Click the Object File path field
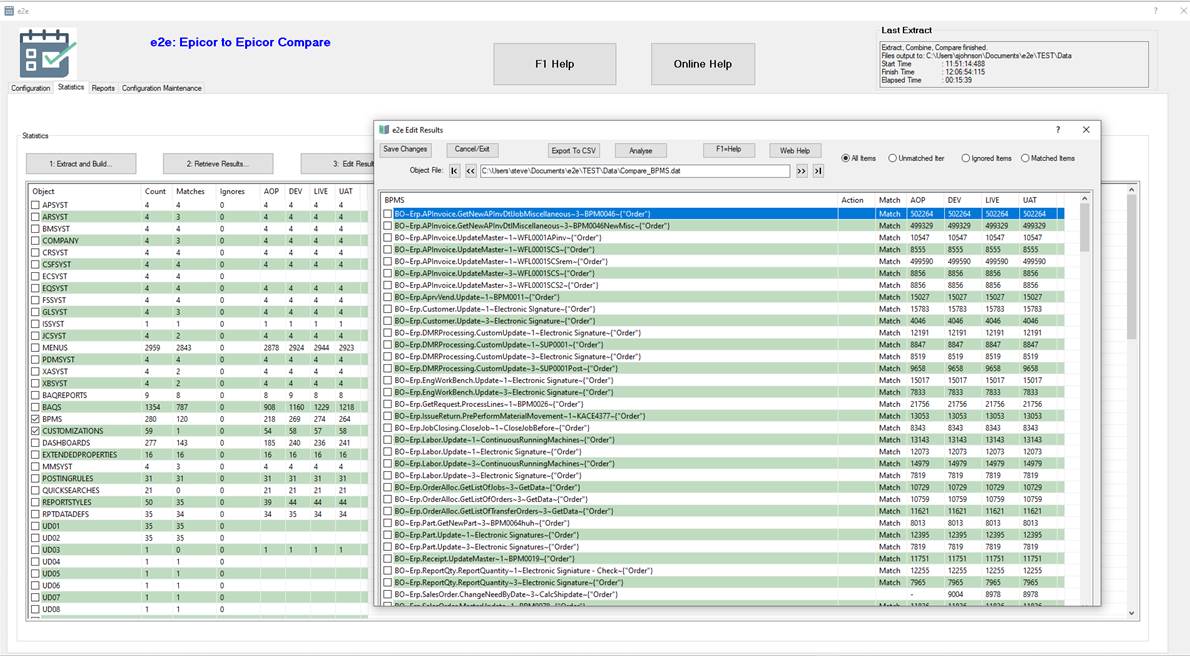This screenshot has width=1190, height=656. pyautogui.click(x=634, y=171)
